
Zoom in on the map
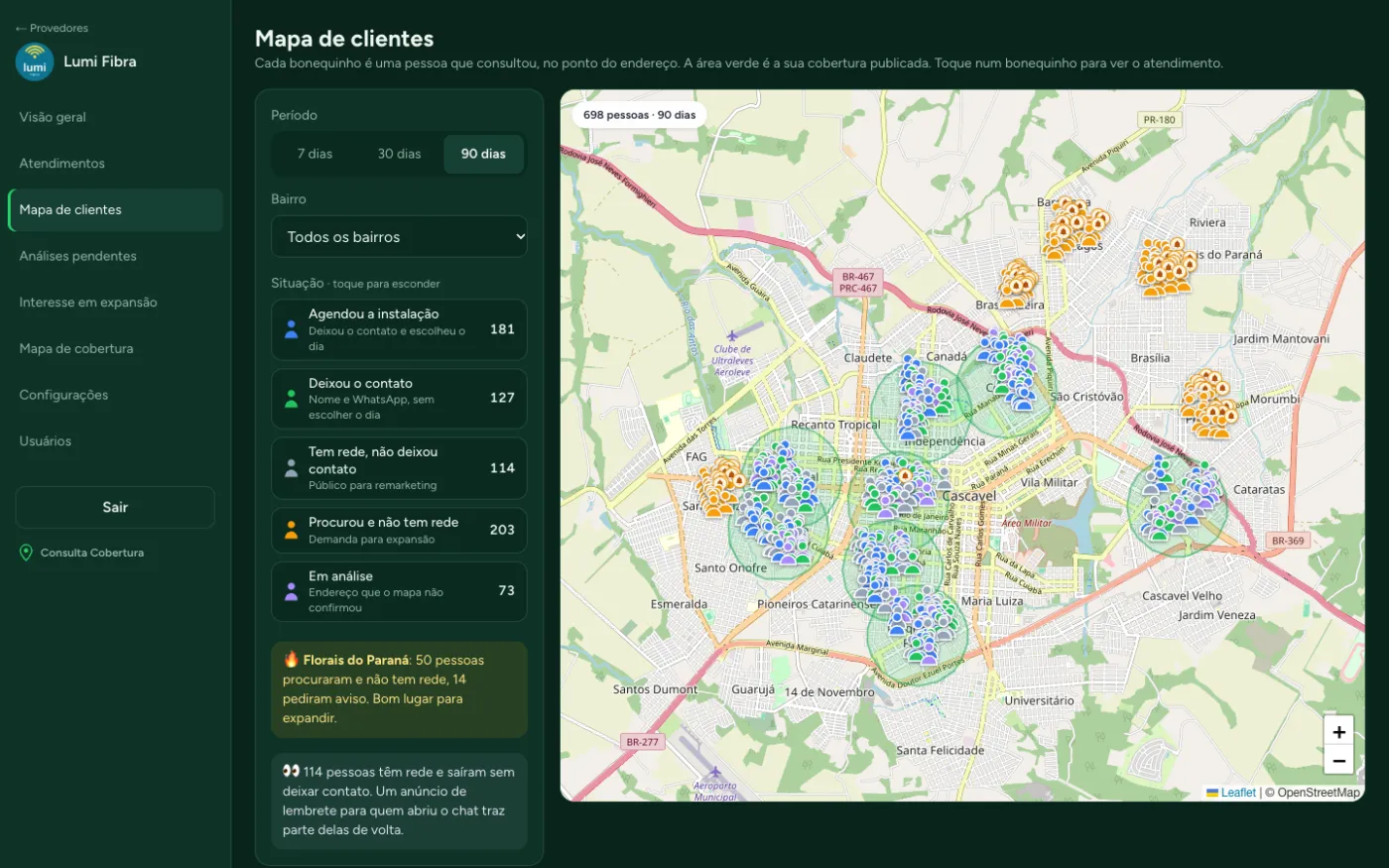tap(1338, 731)
